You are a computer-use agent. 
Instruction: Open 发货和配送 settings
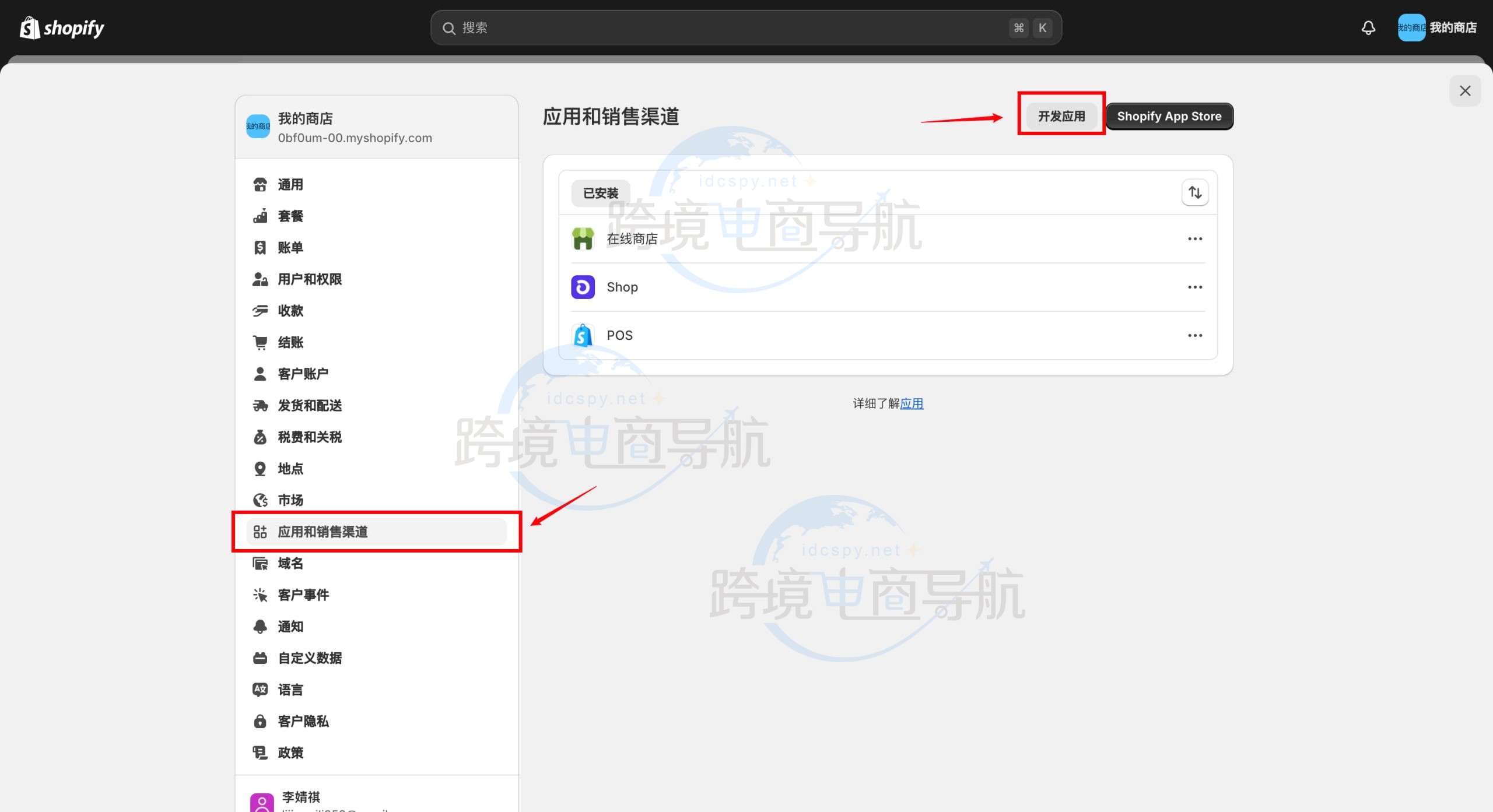click(x=309, y=406)
